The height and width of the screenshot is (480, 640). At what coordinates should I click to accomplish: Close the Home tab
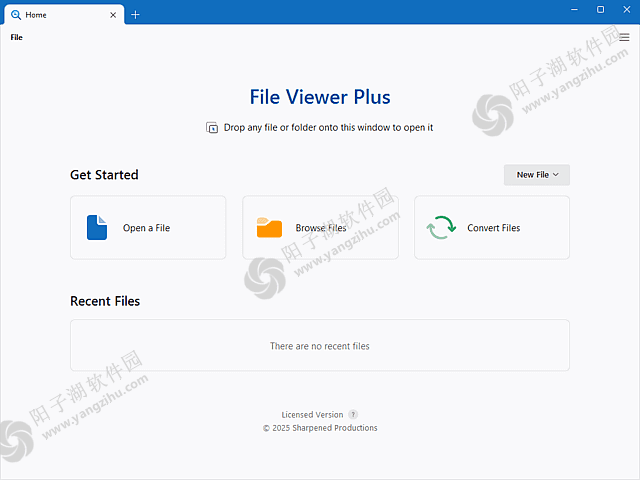pos(113,15)
